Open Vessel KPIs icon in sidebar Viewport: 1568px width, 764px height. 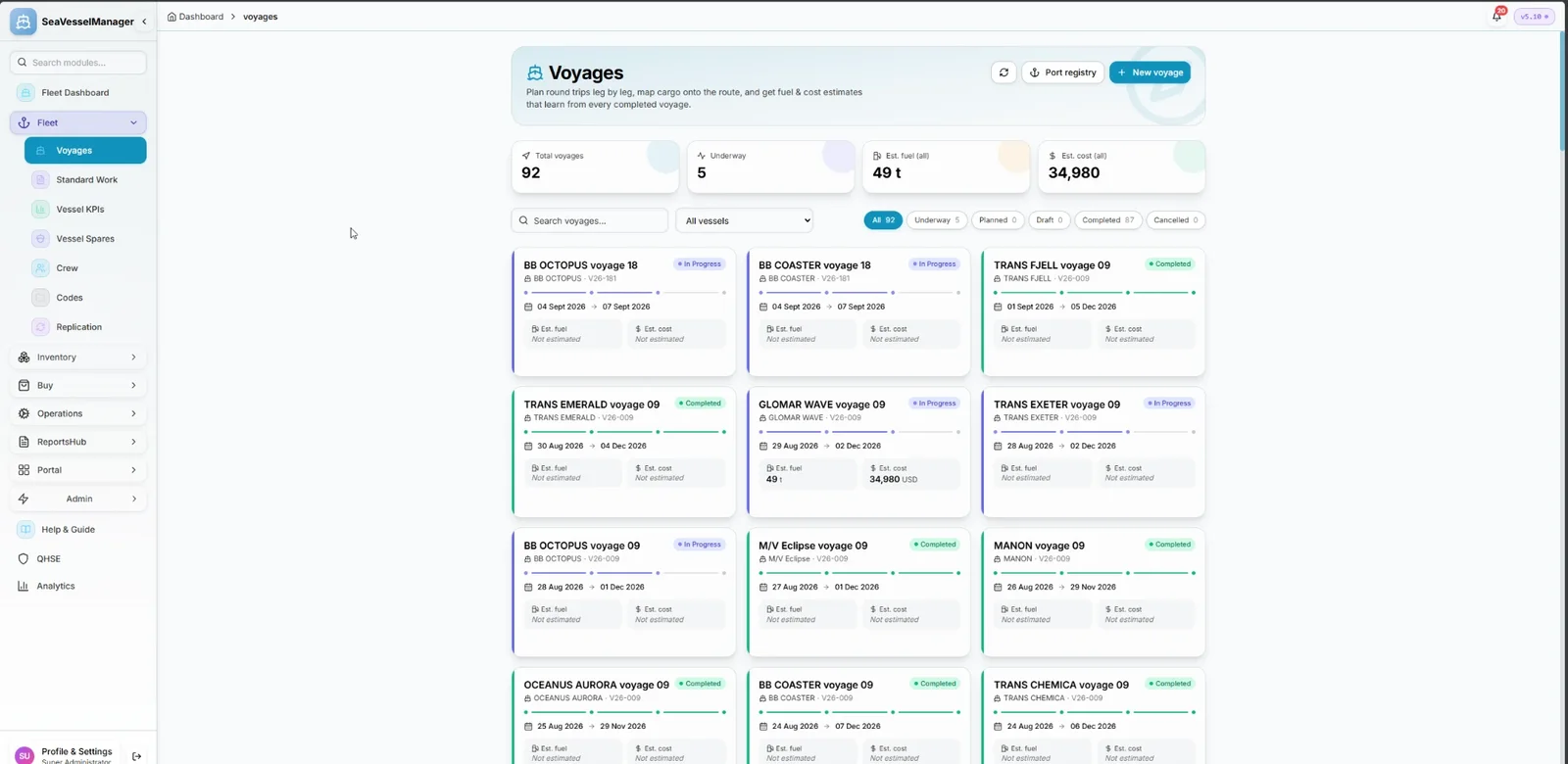click(40, 210)
